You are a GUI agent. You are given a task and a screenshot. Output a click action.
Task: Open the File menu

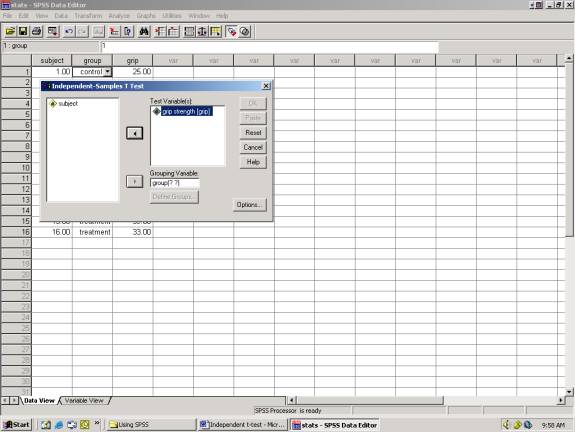point(7,16)
